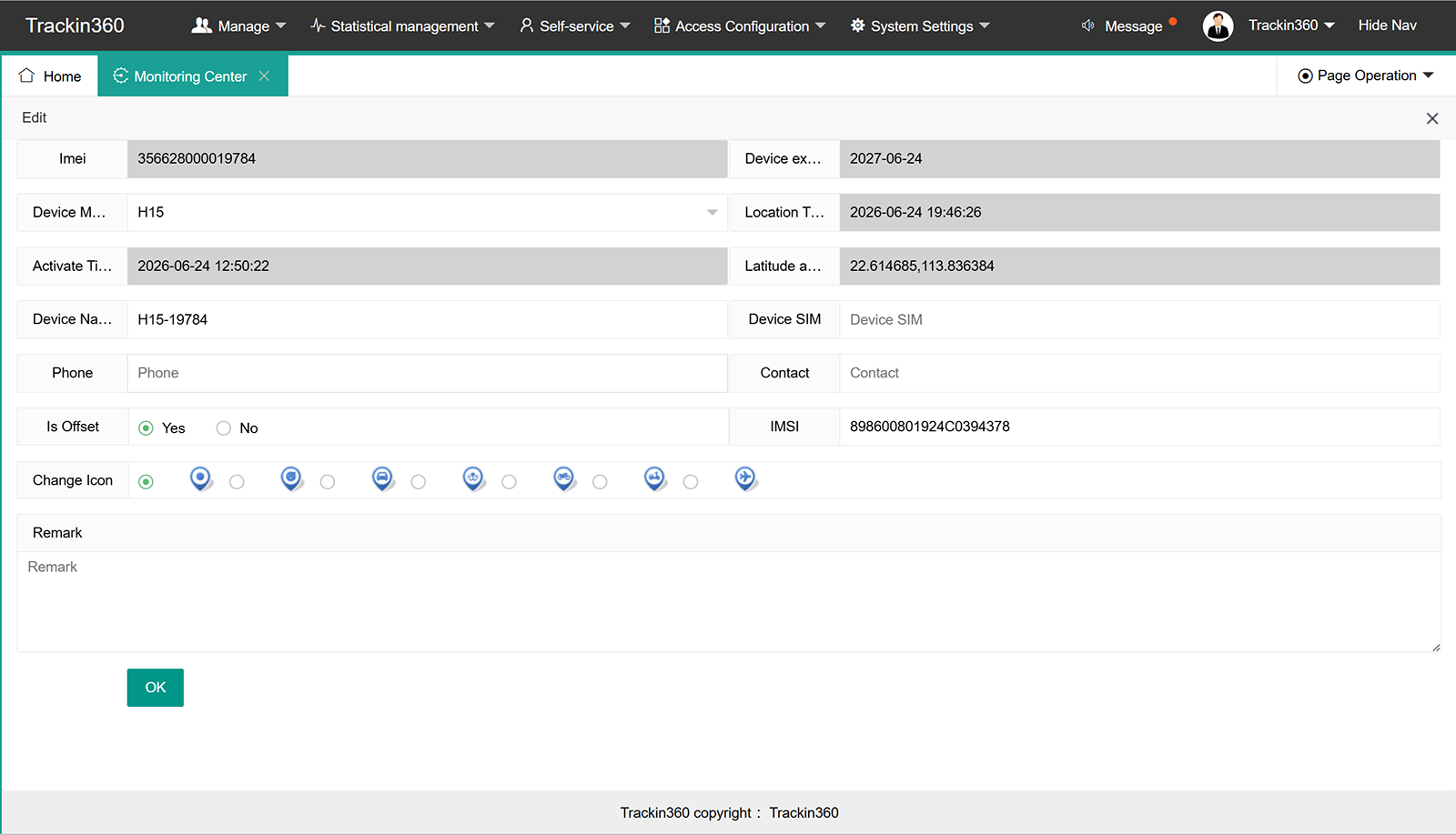Image resolution: width=1456 pixels, height=835 pixels.
Task: Expand the Self-service menu arrow
Action: [625, 25]
